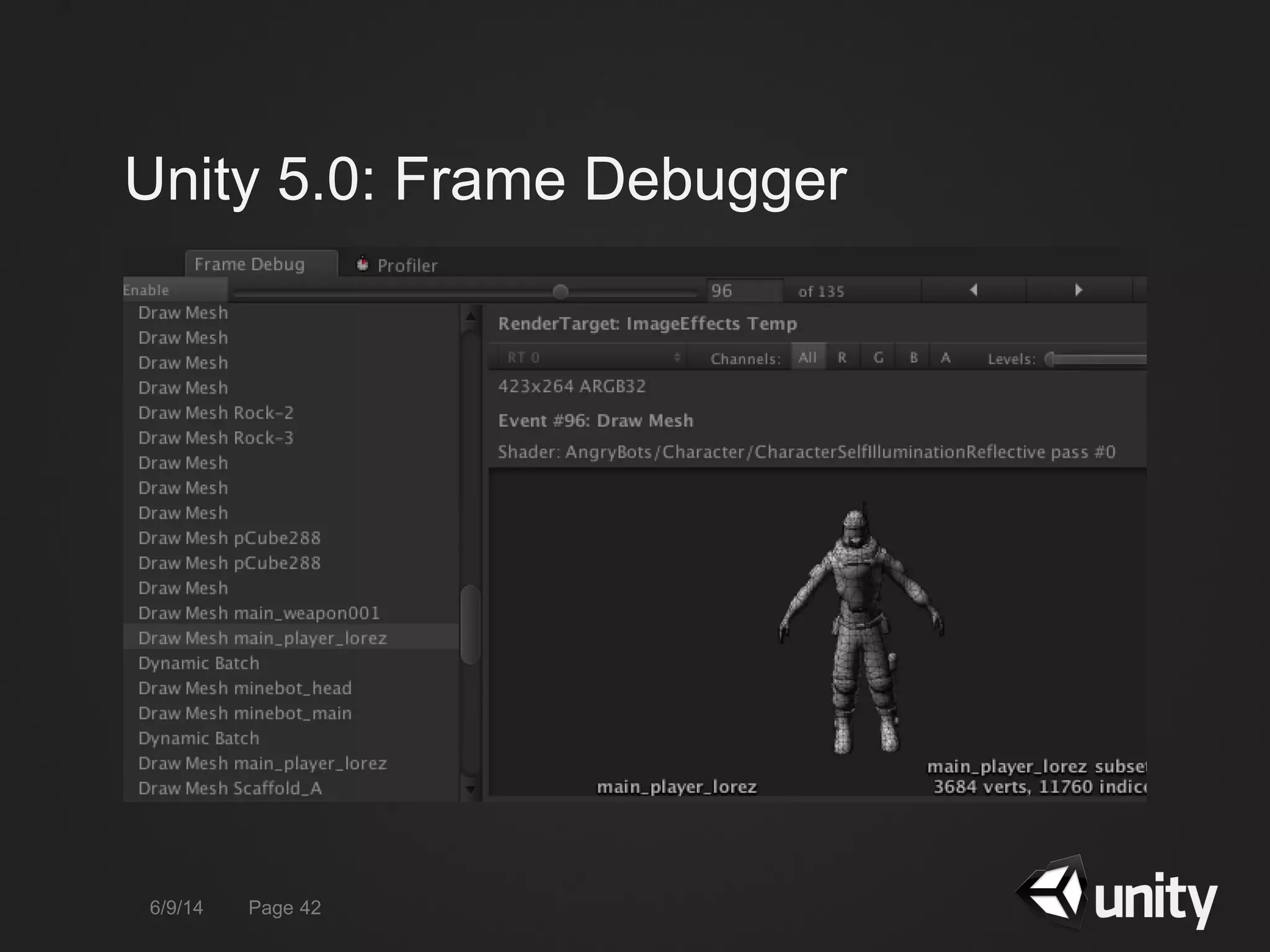The width and height of the screenshot is (1270, 952).
Task: Select the Dynamic Batch below minebot_main
Action: point(291,738)
